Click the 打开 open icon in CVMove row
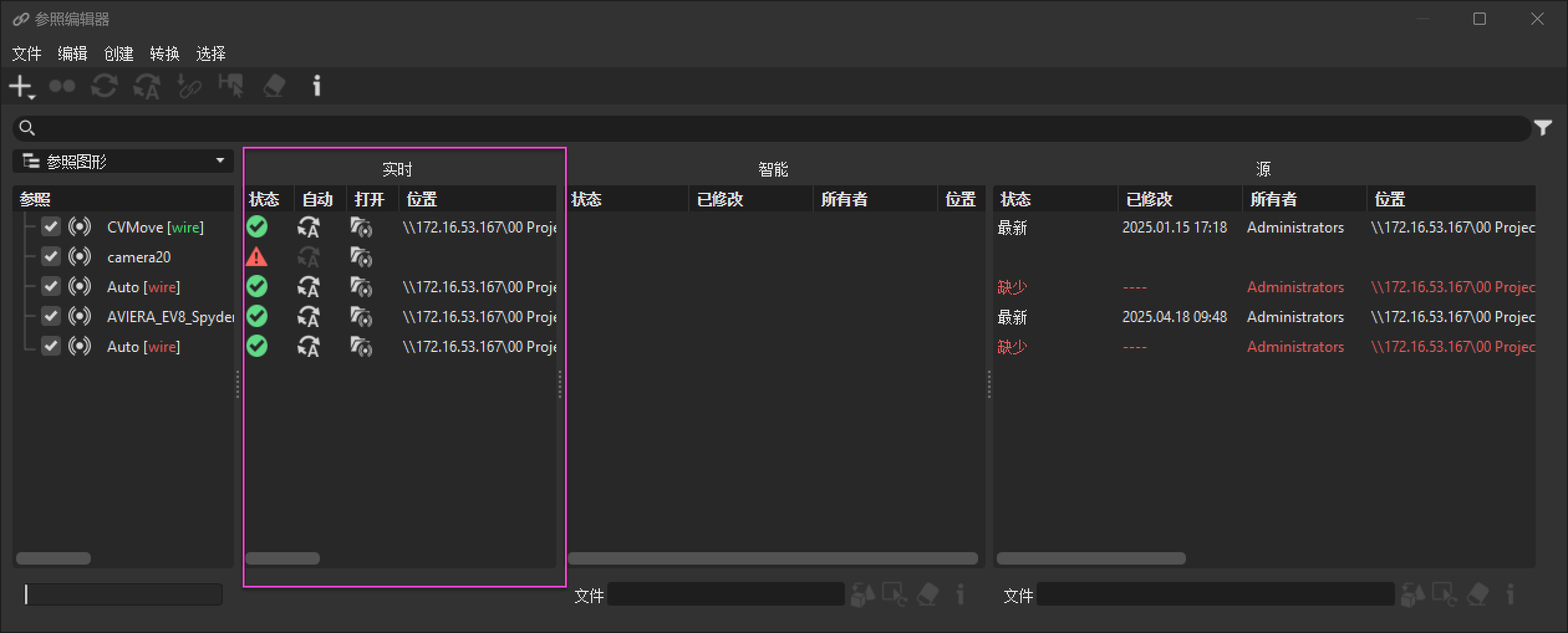This screenshot has width=1568, height=633. (362, 227)
